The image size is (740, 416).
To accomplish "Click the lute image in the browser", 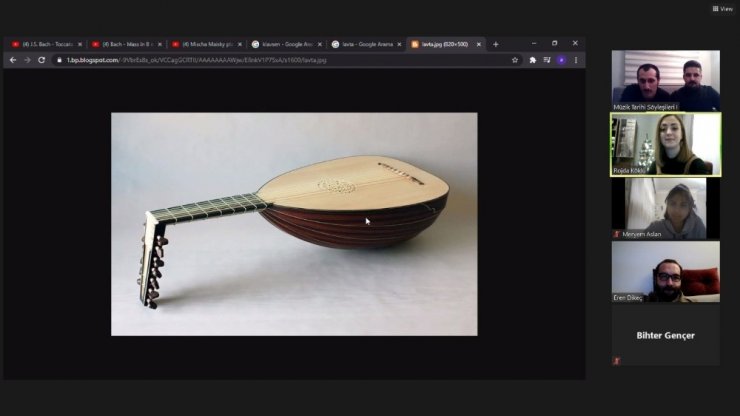I will click(294, 223).
